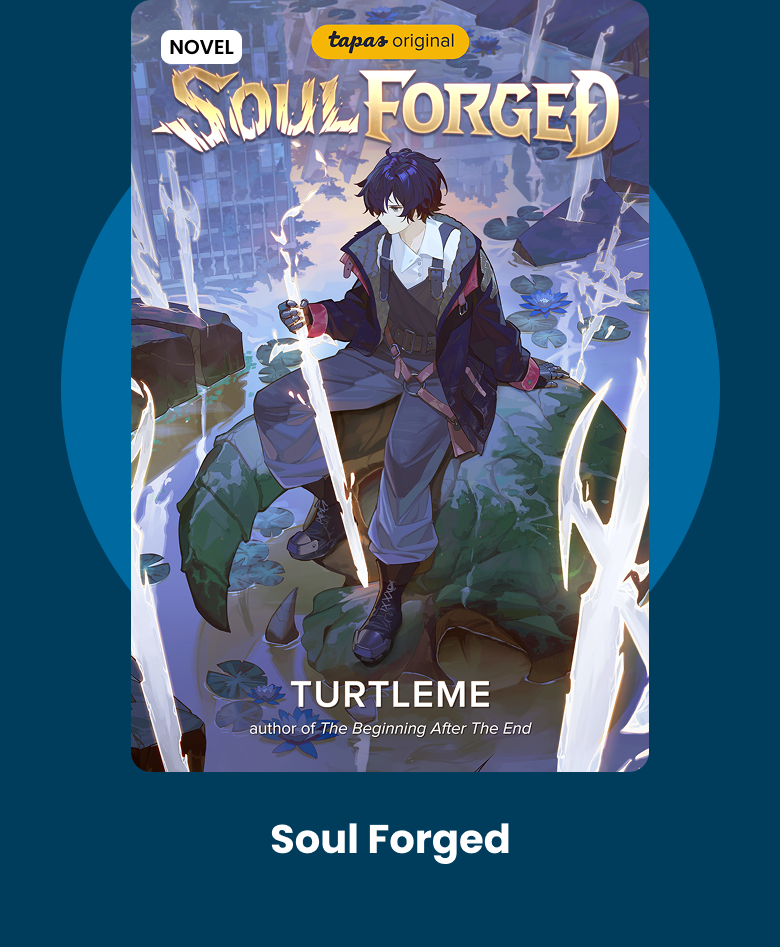Click the tapas original yellow badge
The height and width of the screenshot is (947, 780).
(390, 42)
